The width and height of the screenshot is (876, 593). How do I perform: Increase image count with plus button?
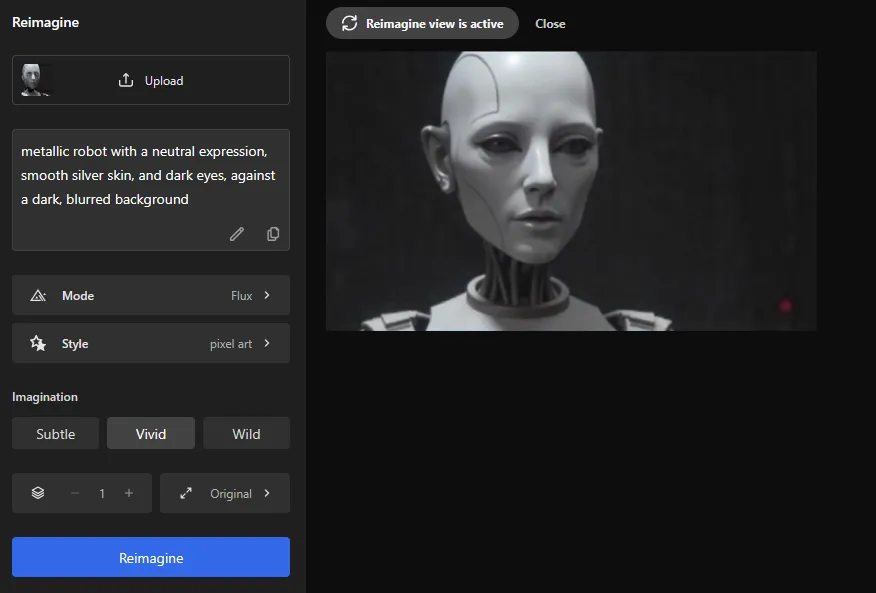point(128,493)
